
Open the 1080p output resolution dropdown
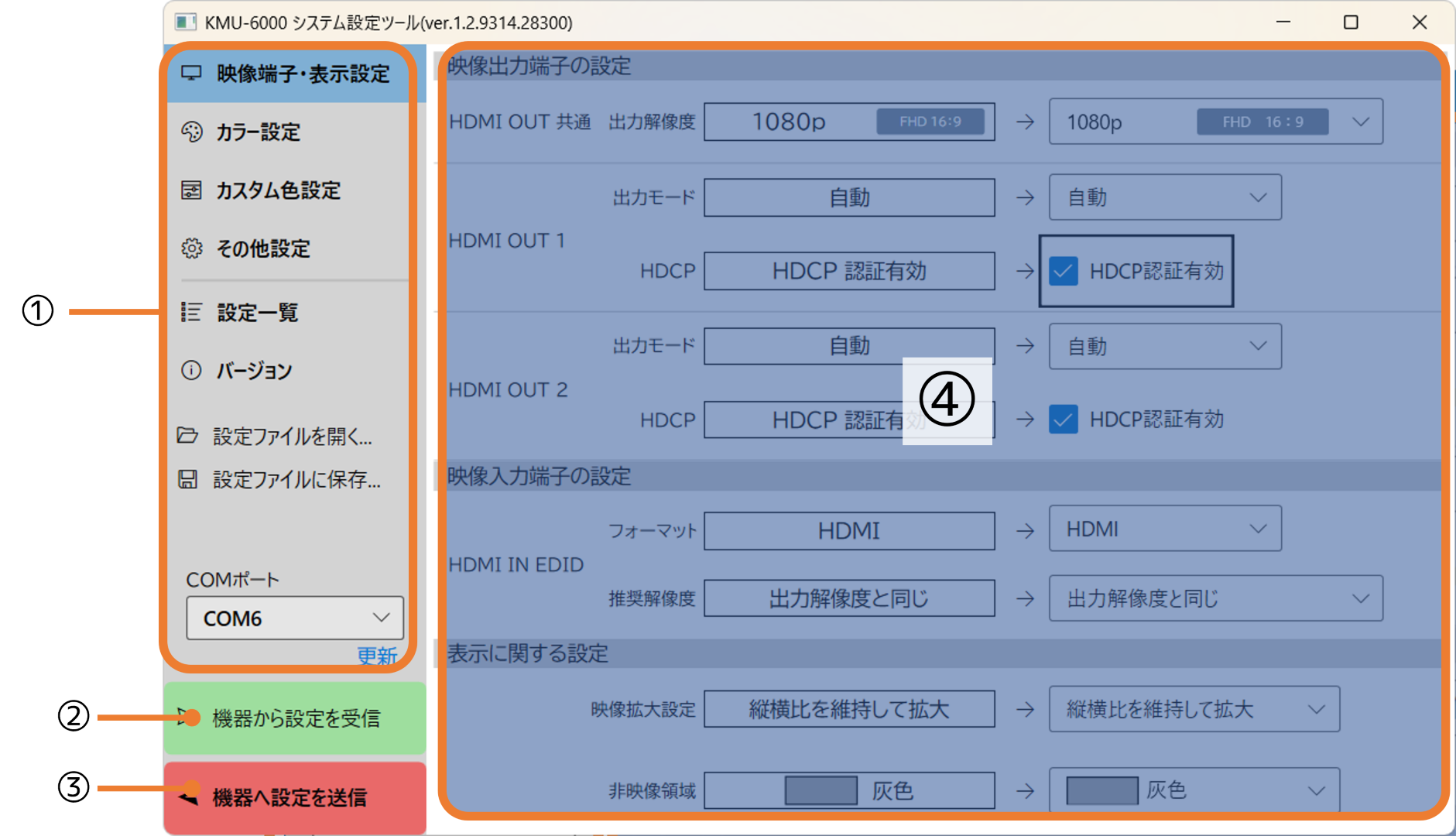(1215, 122)
